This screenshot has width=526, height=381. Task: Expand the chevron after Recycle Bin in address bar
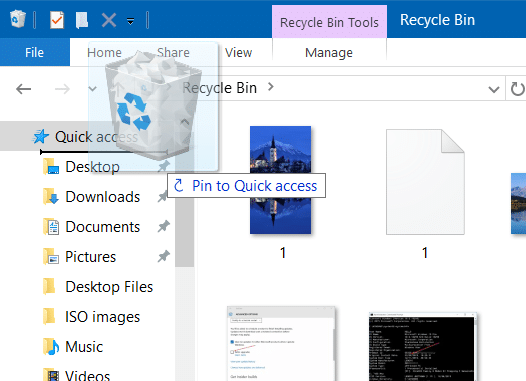tap(271, 87)
